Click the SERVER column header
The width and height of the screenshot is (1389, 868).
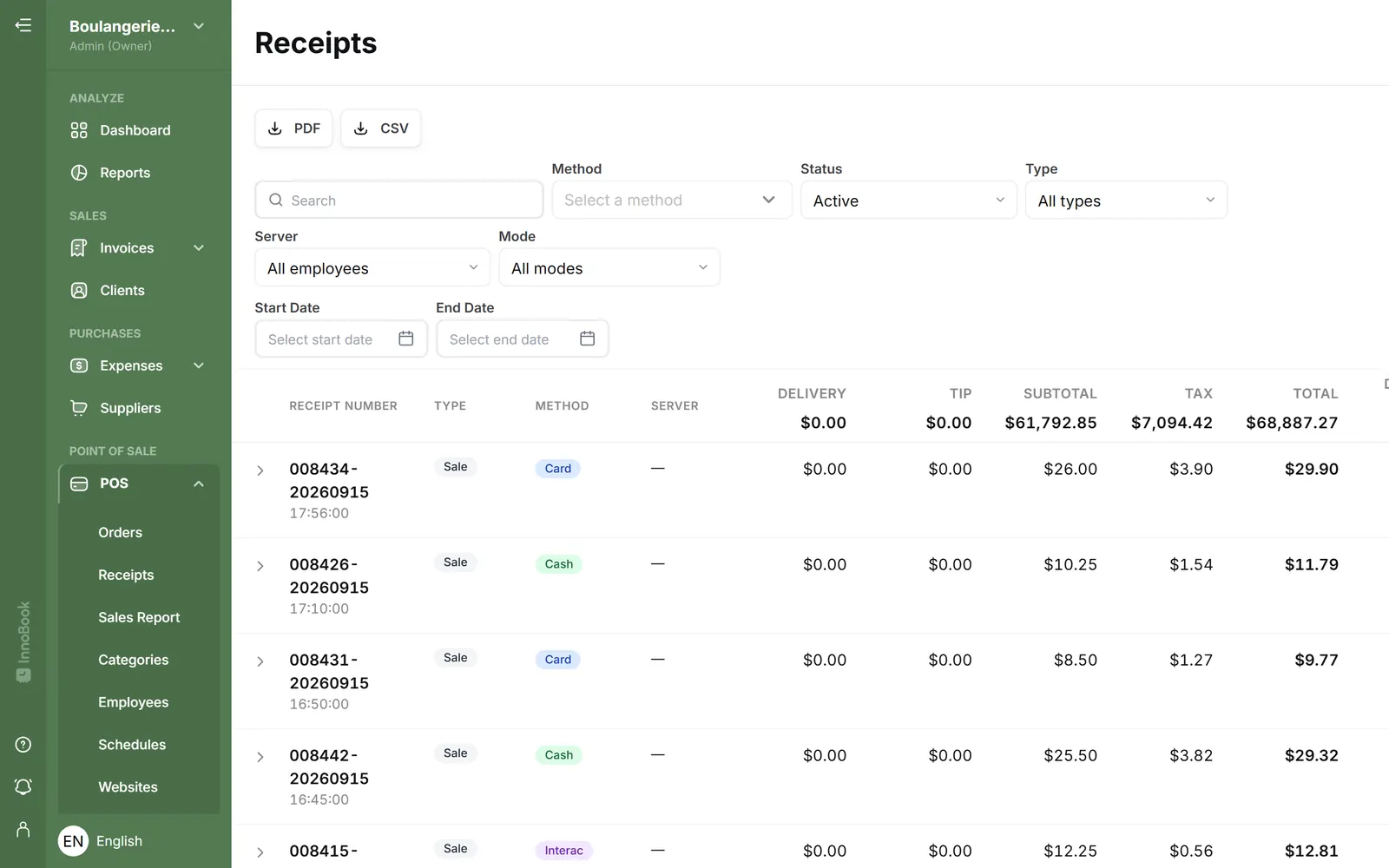click(x=675, y=405)
